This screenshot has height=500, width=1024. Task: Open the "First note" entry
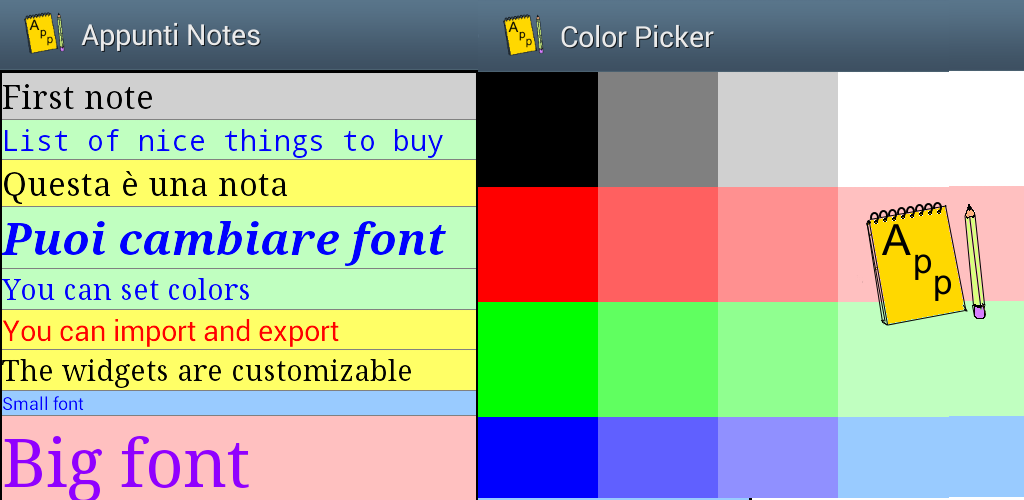pos(238,96)
